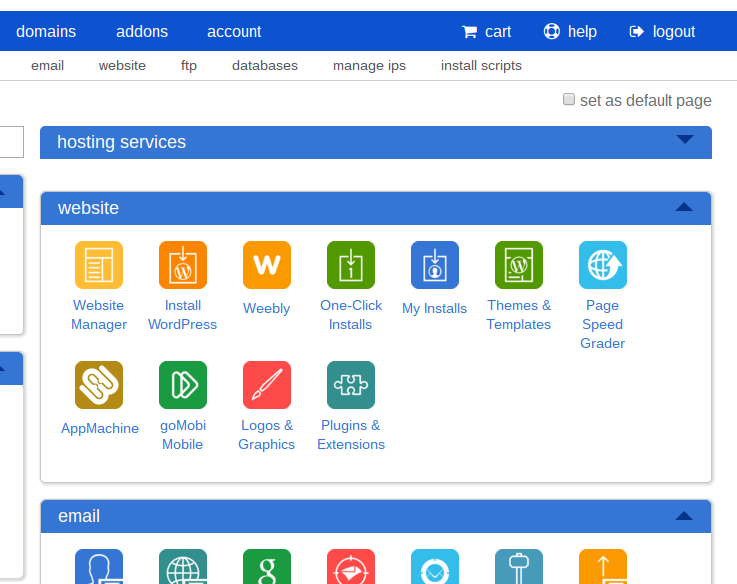
Task: Go to the databases submenu tab
Action: 265,65
